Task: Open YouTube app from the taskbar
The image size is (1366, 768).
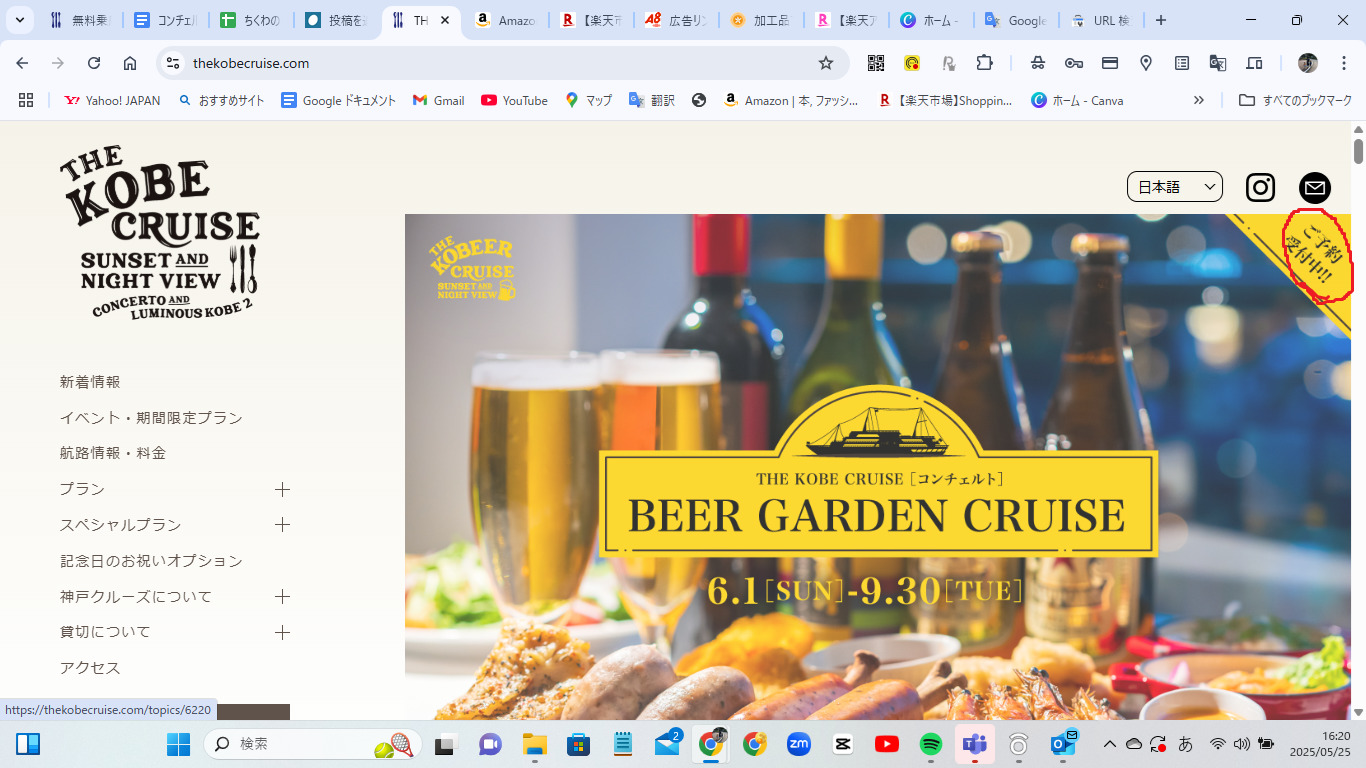Action: click(x=887, y=744)
